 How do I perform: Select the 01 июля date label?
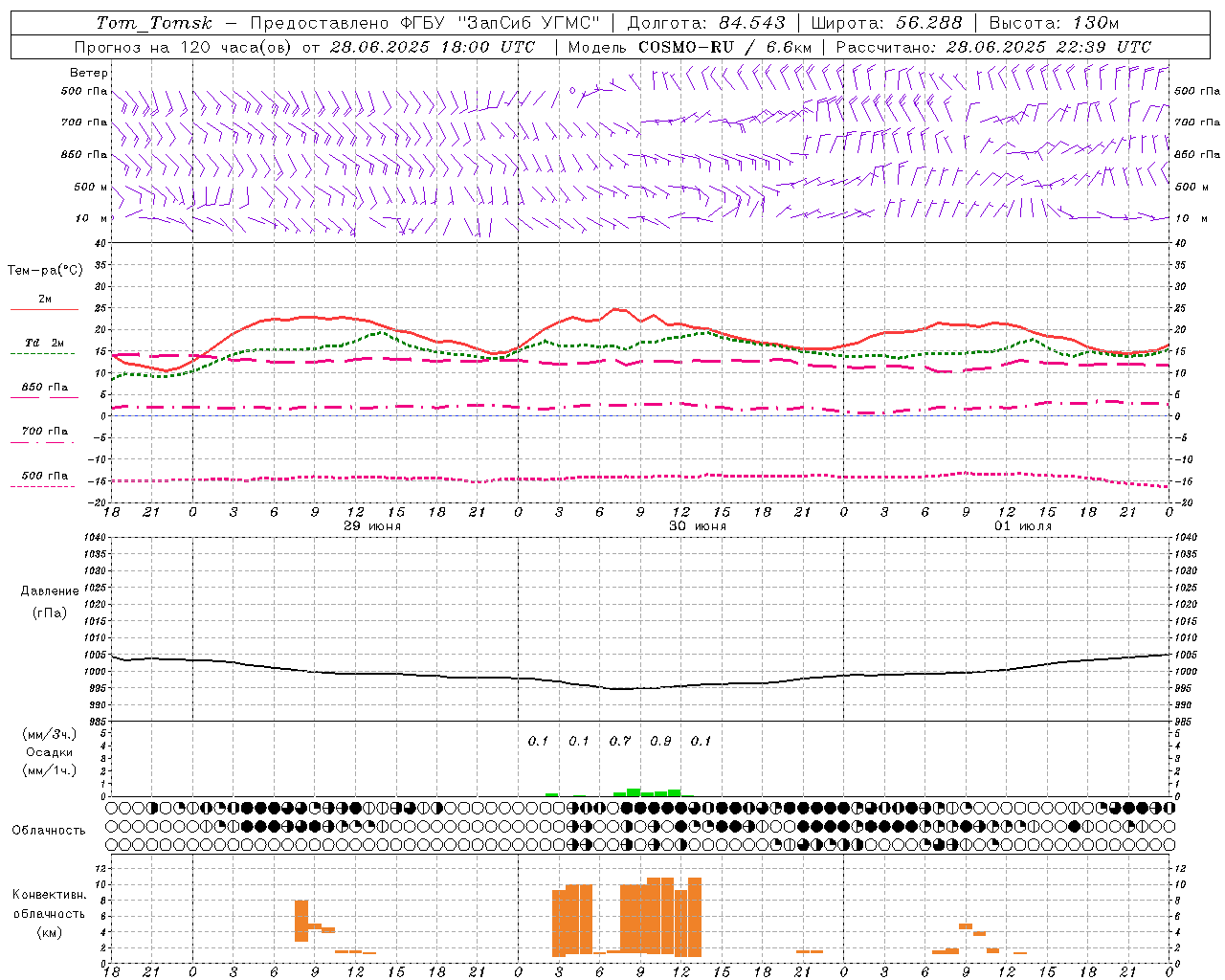tap(1023, 526)
